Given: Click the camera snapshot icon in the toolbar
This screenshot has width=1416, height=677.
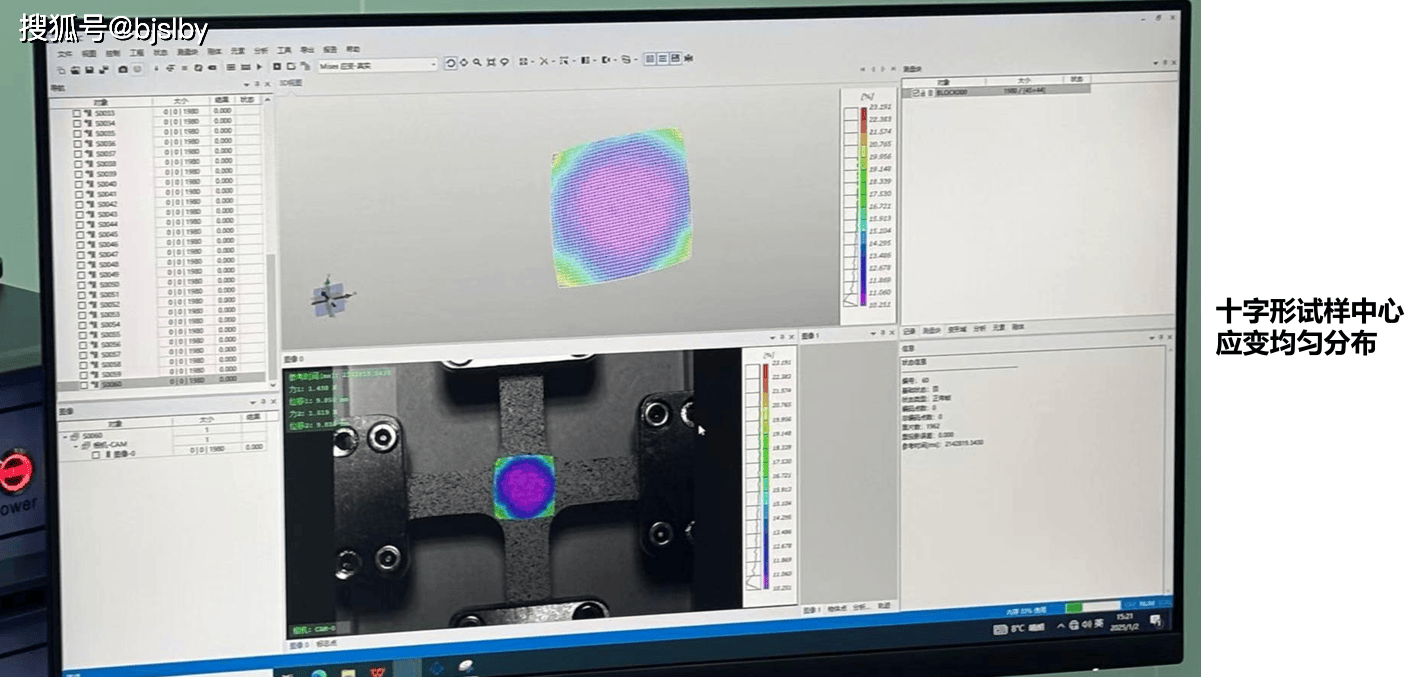Looking at the screenshot, I should pyautogui.click(x=122, y=69).
